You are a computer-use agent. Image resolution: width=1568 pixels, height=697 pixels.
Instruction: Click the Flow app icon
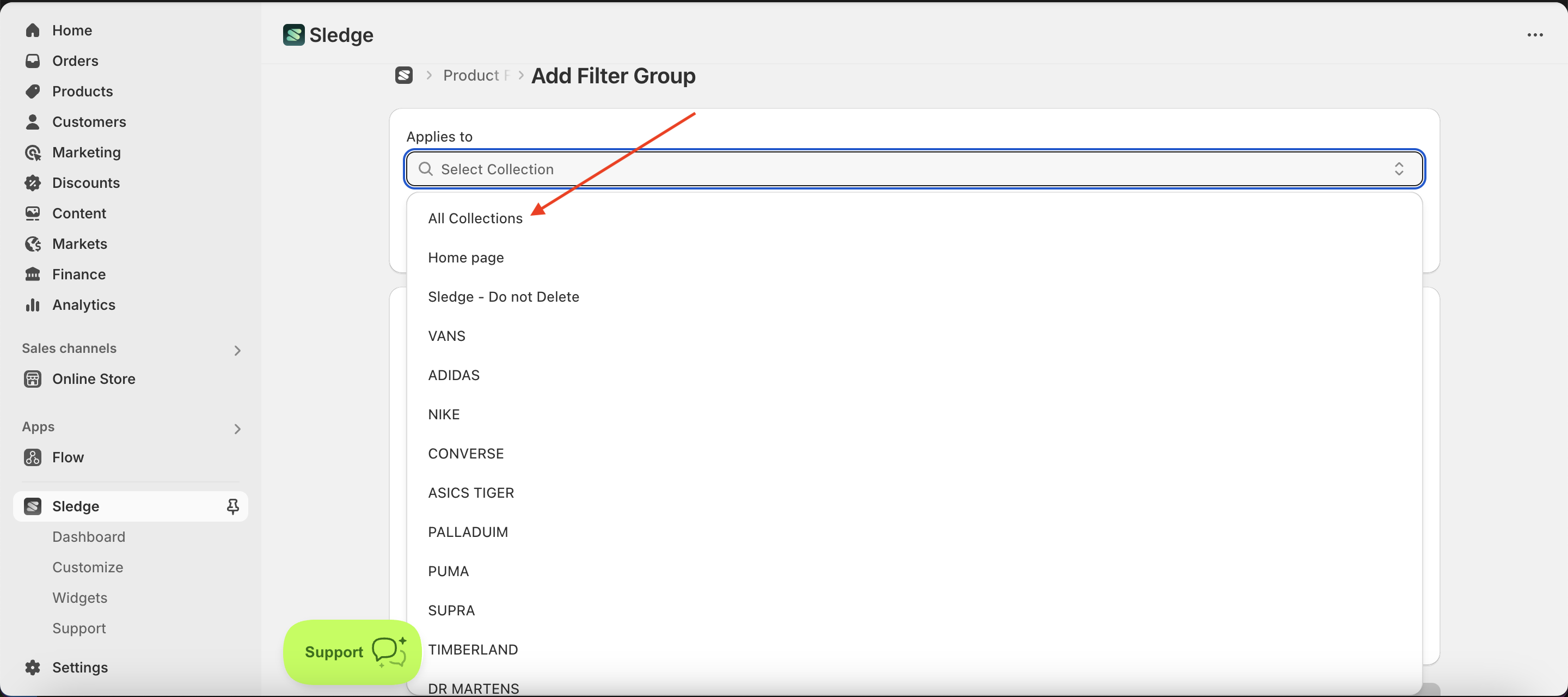[x=33, y=457]
